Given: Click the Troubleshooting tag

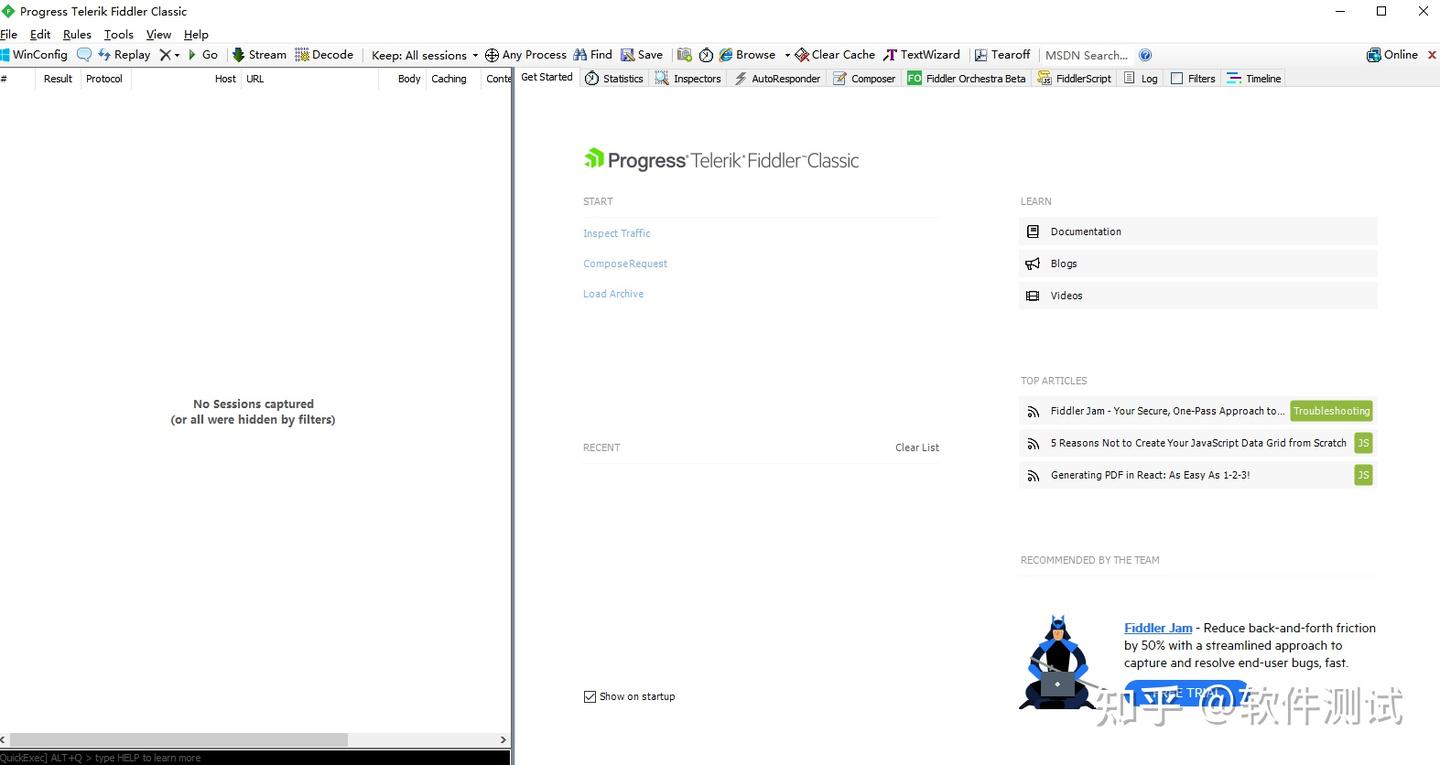Looking at the screenshot, I should [1331, 411].
